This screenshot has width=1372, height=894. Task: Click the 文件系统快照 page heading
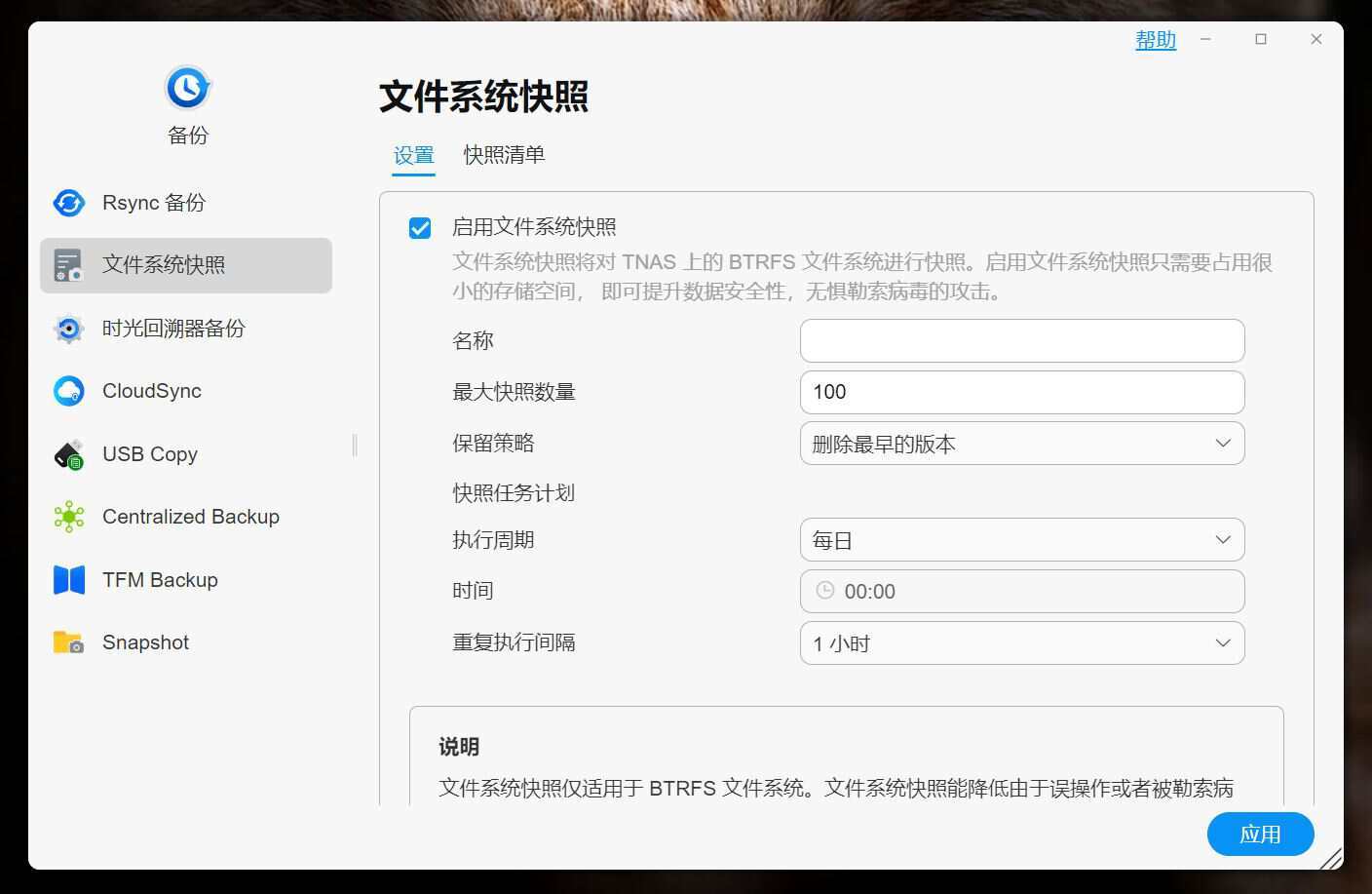pyautogui.click(x=484, y=97)
